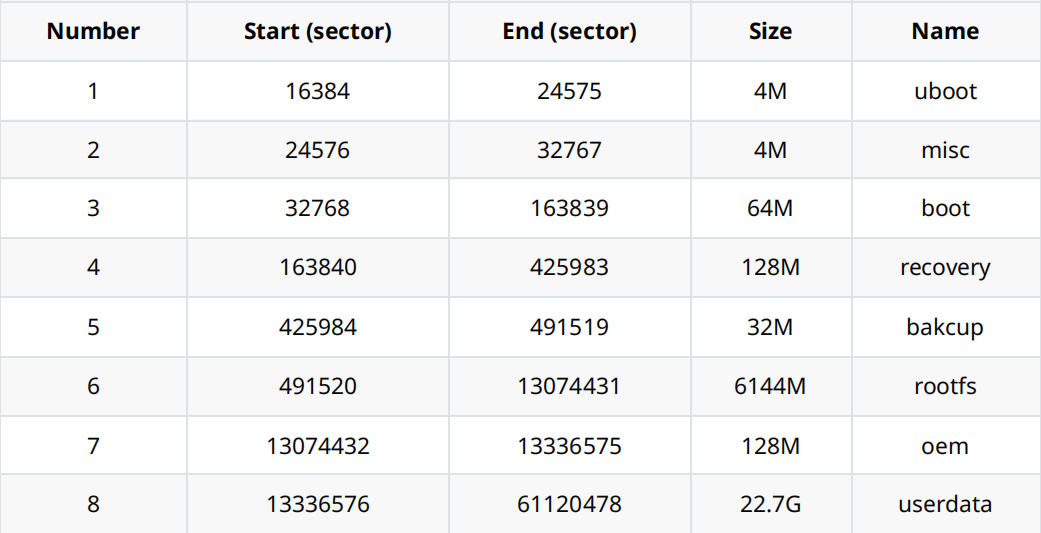1041x533 pixels.
Task: Select the misc partition name cell
Action: [945, 150]
